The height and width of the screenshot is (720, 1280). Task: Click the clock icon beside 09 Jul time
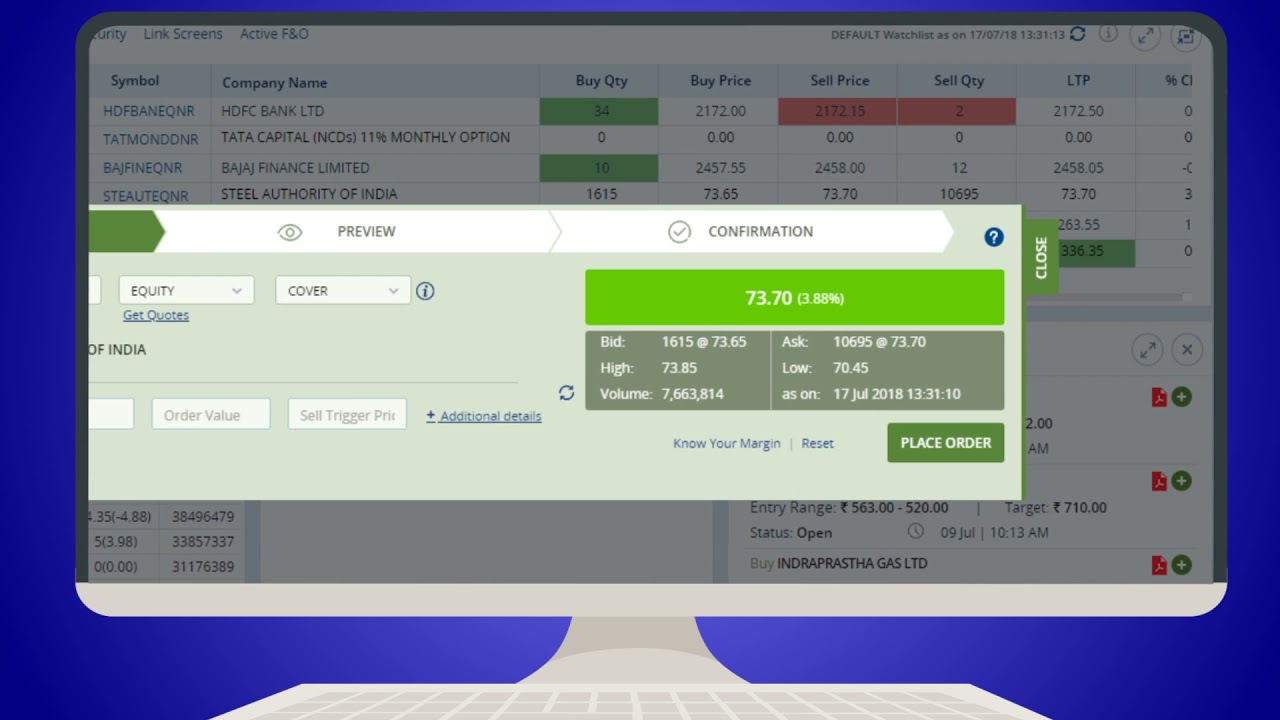[x=915, y=532]
